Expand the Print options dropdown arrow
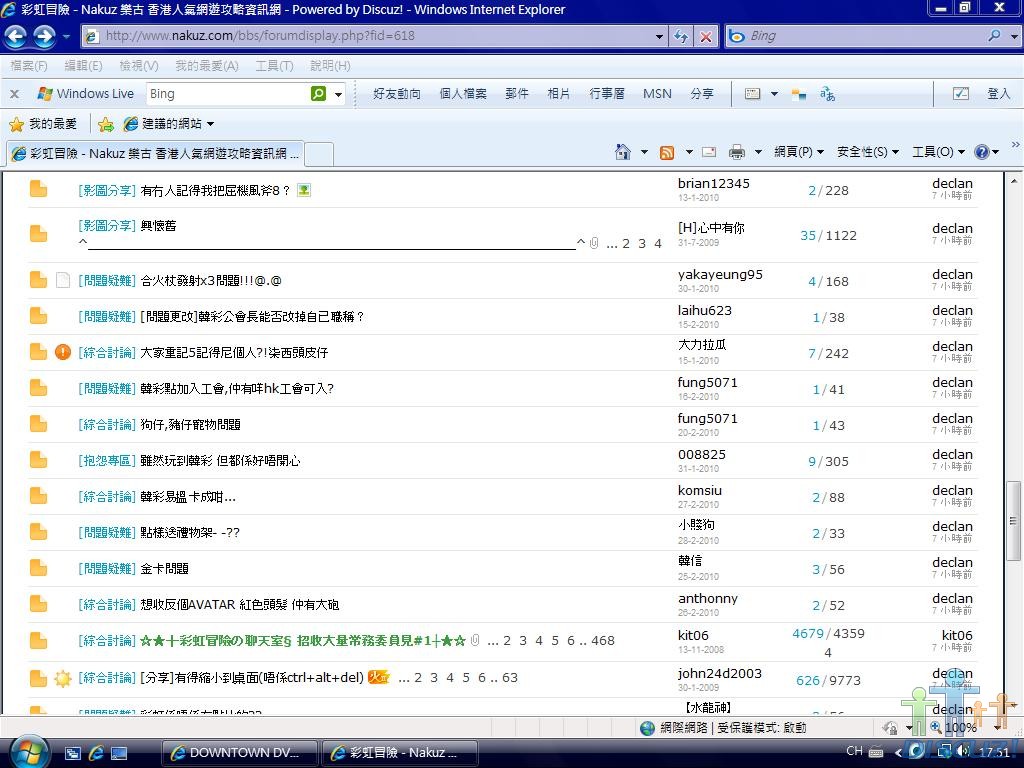 point(758,152)
